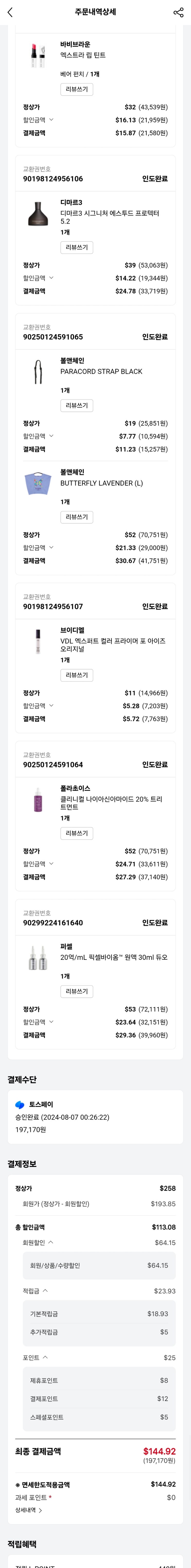Tap the 토스페이 logo icon

[20, 1104]
